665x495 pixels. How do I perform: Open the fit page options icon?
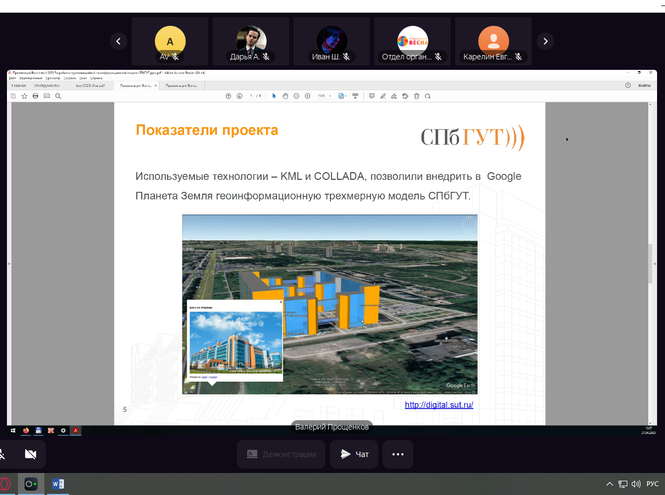342,96
